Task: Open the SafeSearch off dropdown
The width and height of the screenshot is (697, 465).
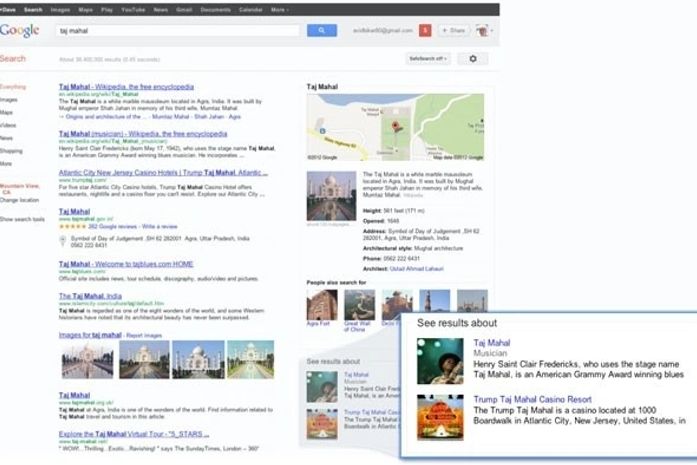Action: [428, 59]
